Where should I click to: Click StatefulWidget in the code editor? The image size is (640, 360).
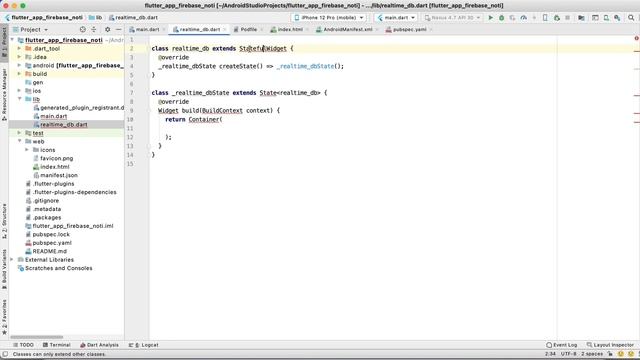click(x=263, y=49)
